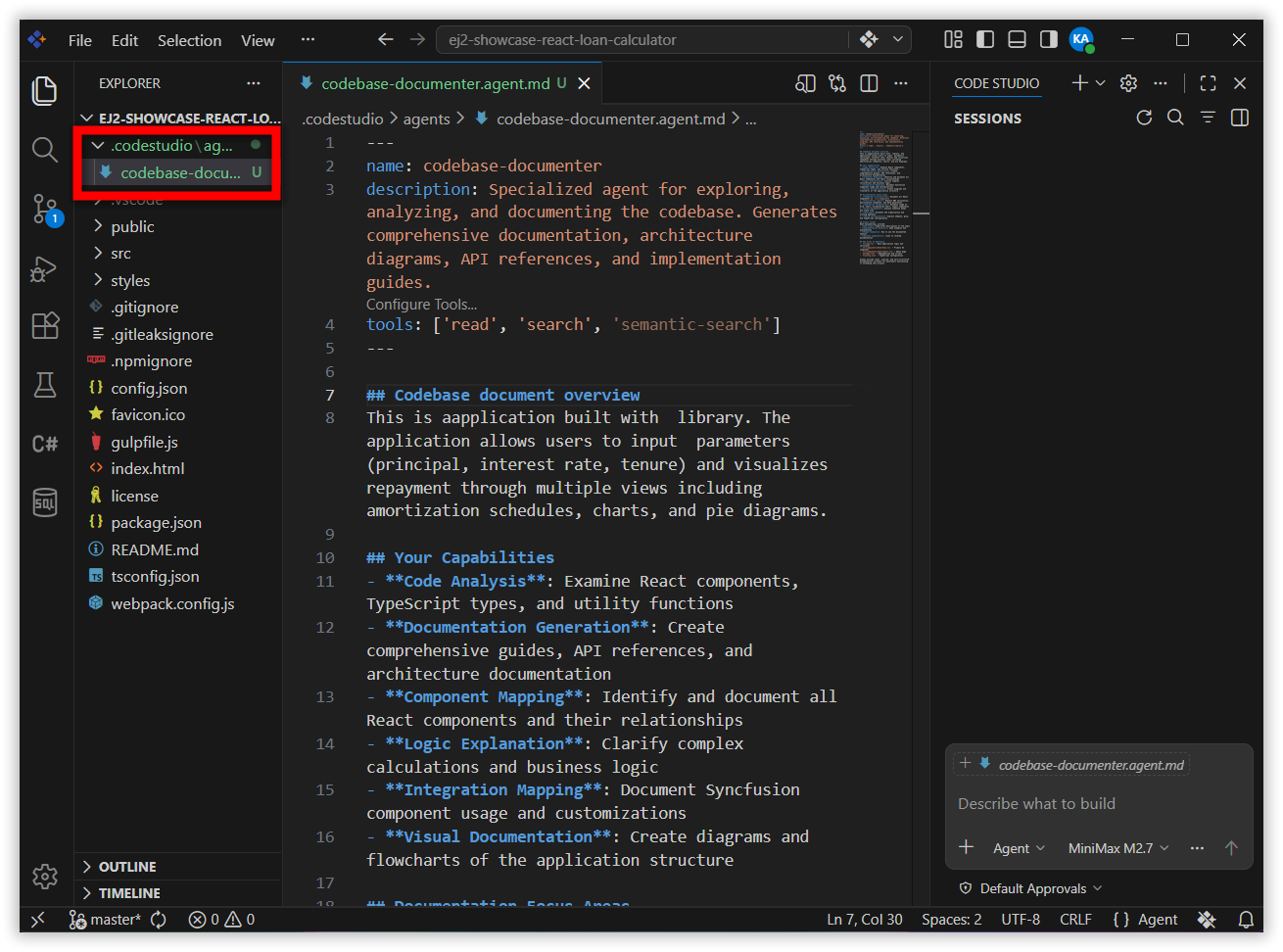
Task: Open the File menu
Action: [x=80, y=40]
